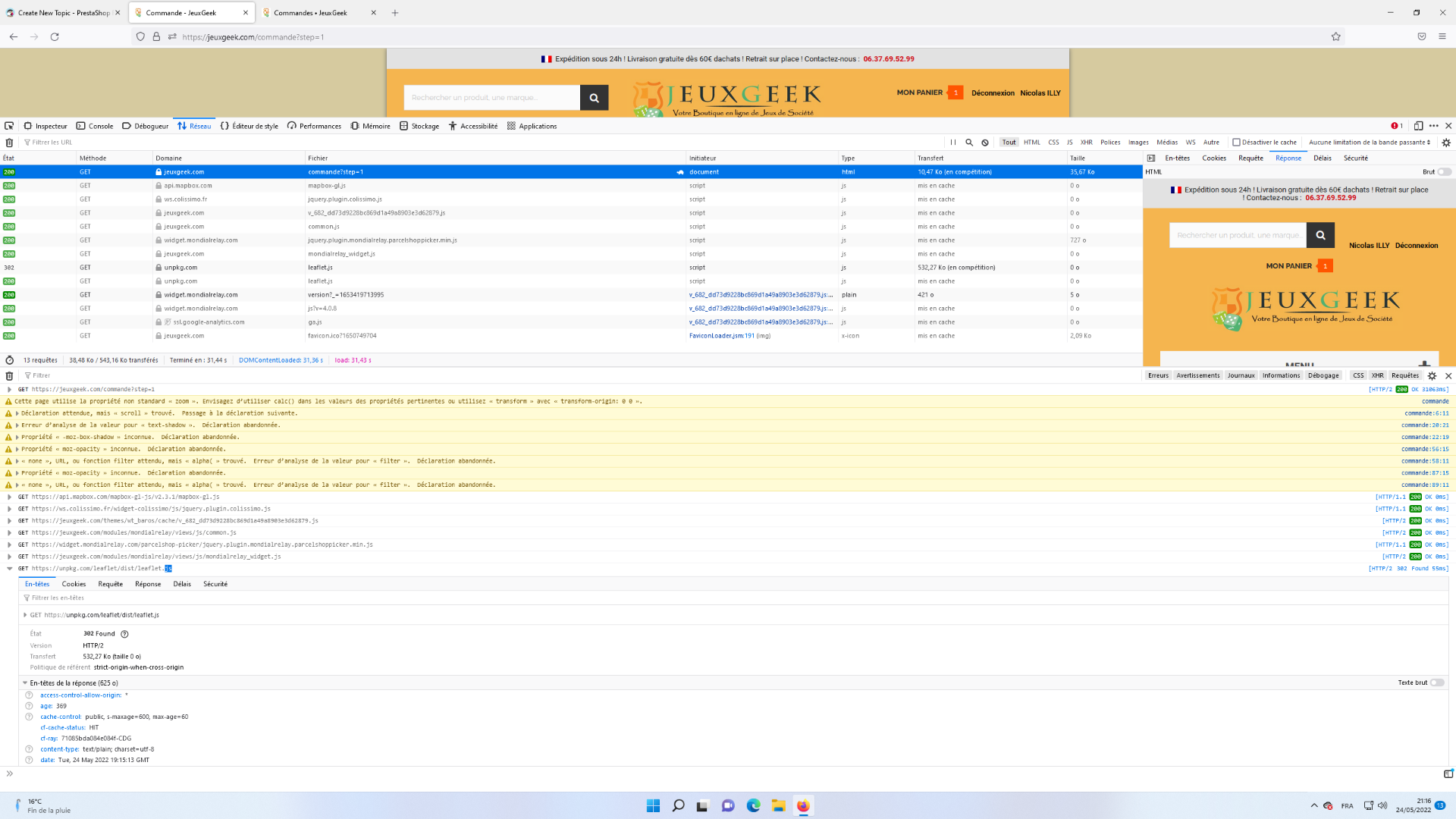Open network request search magnifier
The width and height of the screenshot is (1456, 819).
tap(969, 143)
